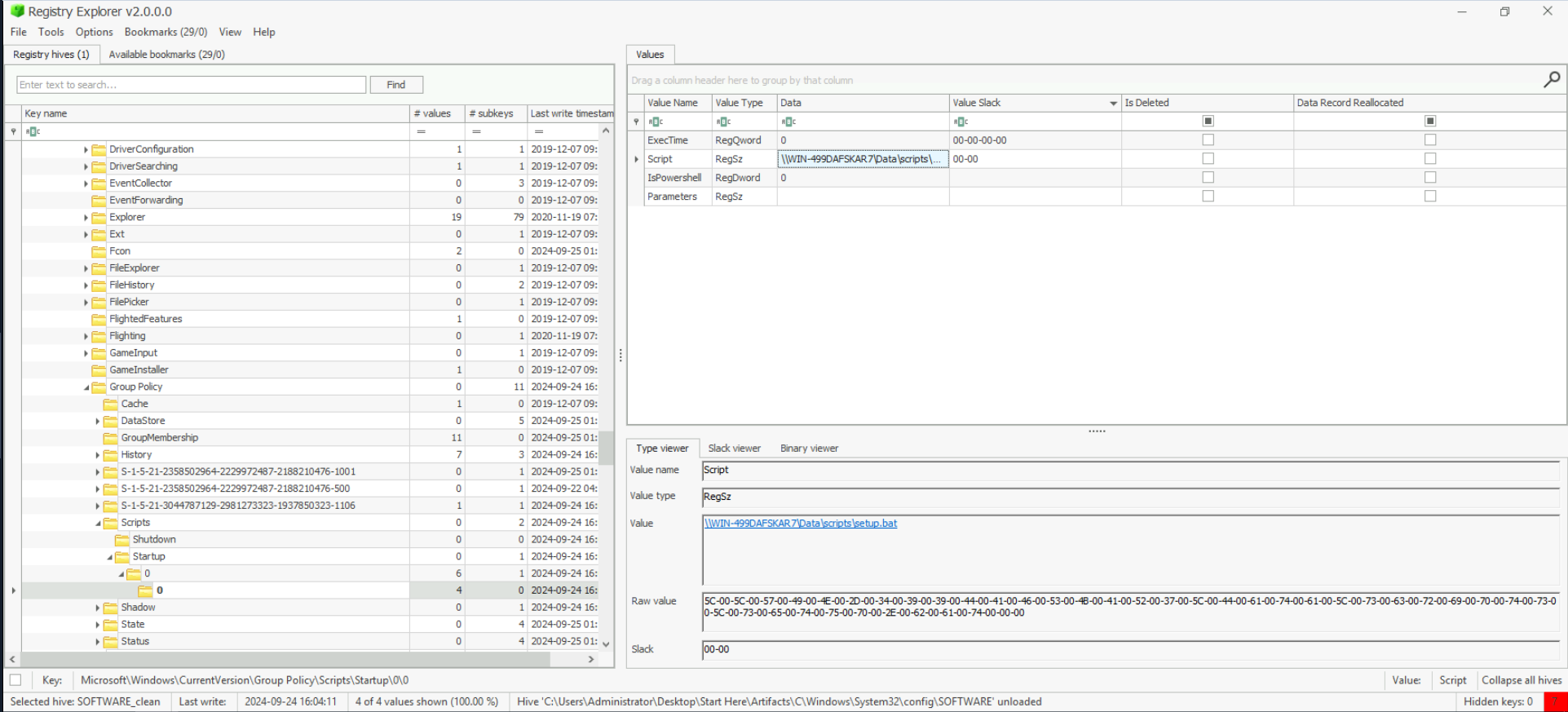Click the Find button

396,85
